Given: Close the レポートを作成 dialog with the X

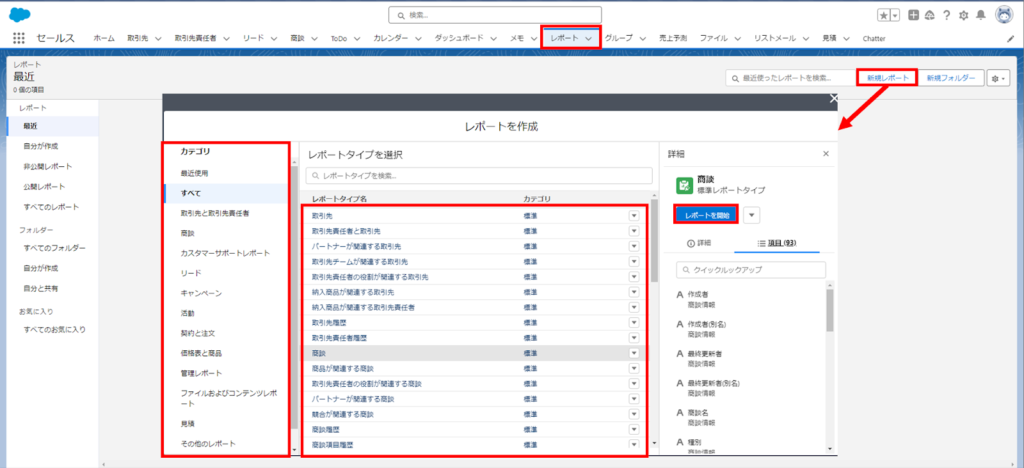Looking at the screenshot, I should coord(833,99).
